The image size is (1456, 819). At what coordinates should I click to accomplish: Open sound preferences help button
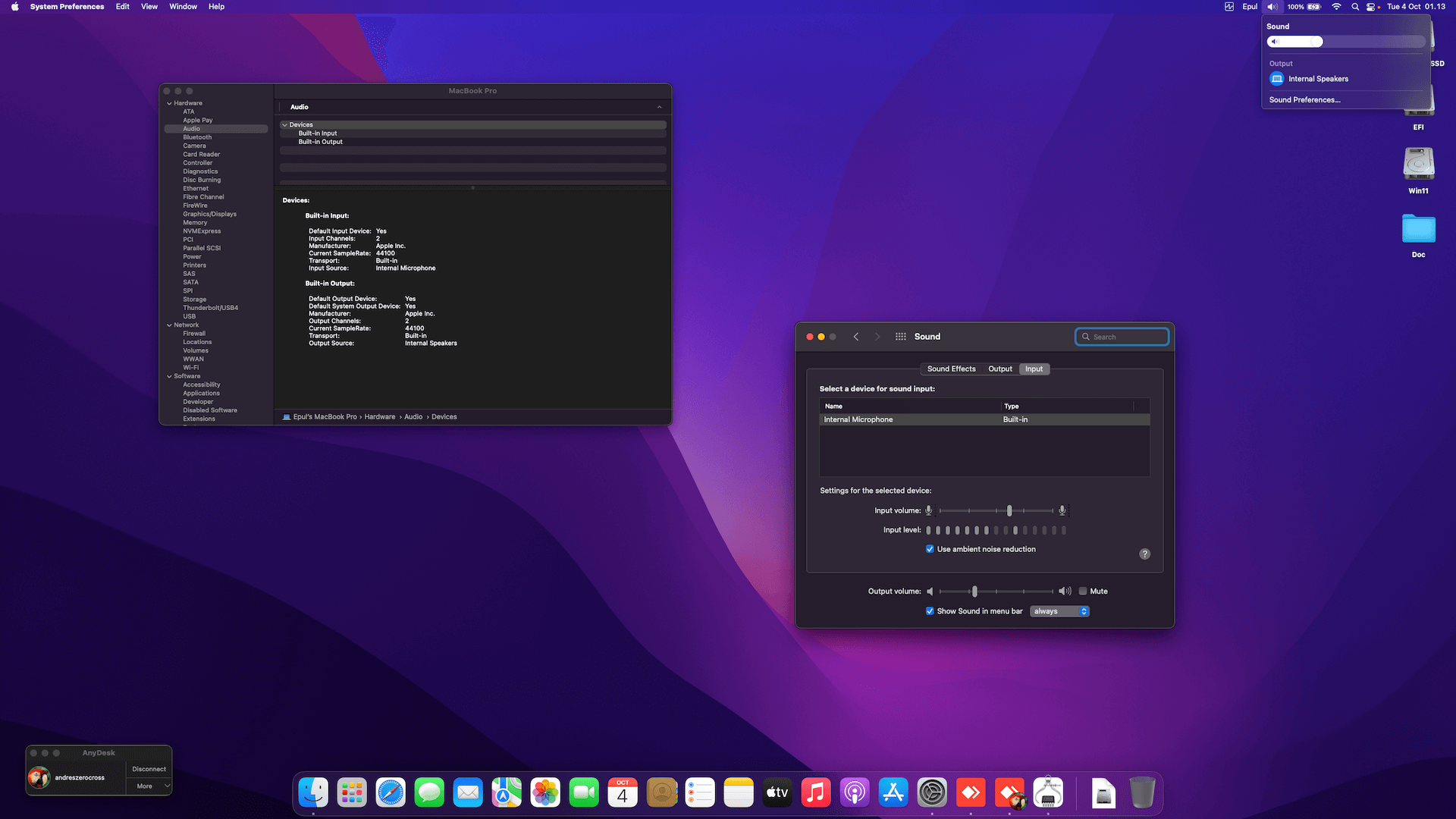(x=1145, y=554)
